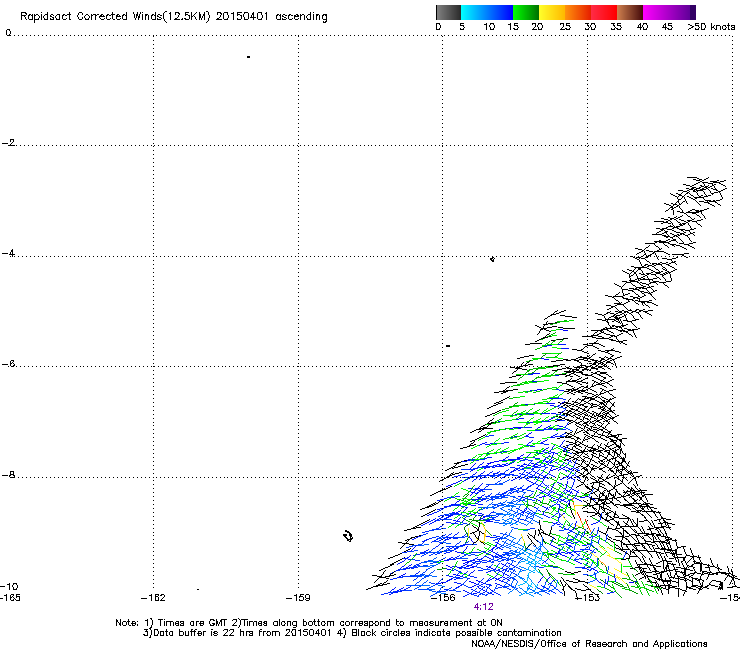Click the magenta-purple 40-50 knots color band
The height and width of the screenshot is (650, 740).
tap(669, 12)
